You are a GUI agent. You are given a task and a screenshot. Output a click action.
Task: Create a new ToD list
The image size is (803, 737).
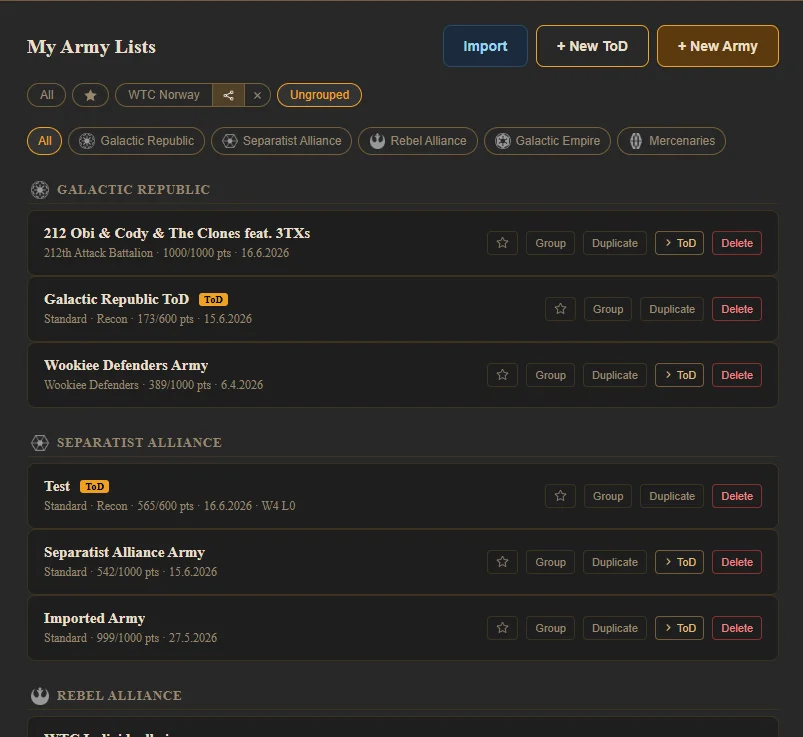592,46
